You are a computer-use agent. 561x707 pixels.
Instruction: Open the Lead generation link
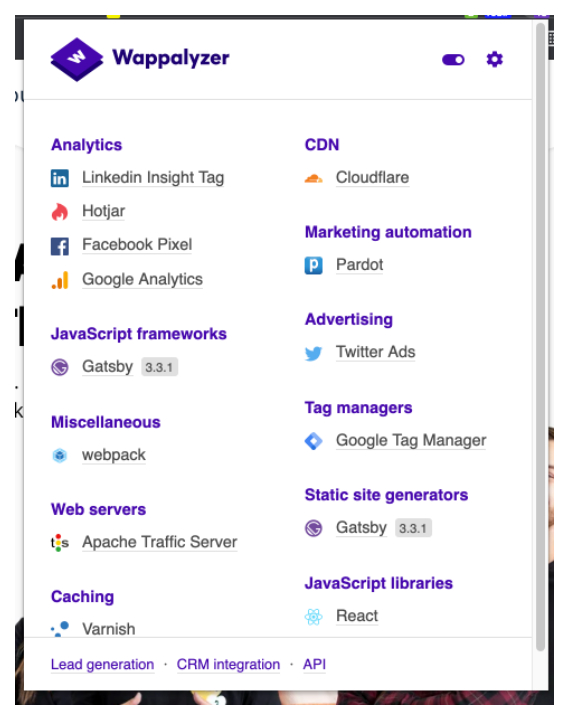coord(102,664)
